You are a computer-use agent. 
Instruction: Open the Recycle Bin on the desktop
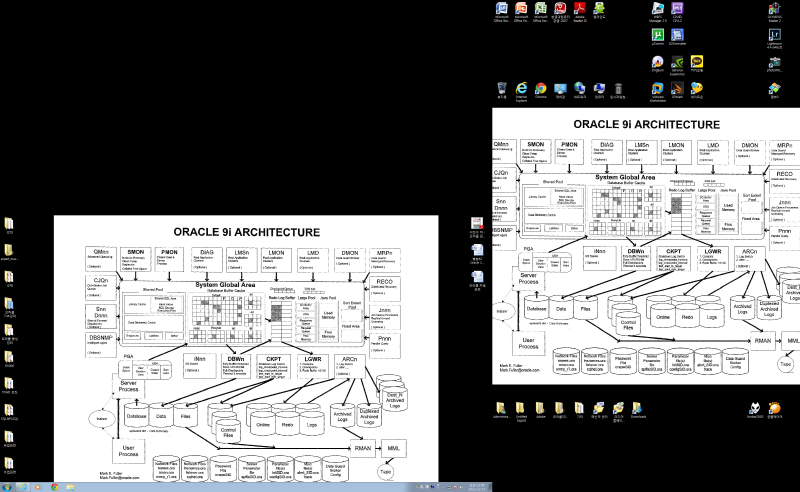[502, 90]
